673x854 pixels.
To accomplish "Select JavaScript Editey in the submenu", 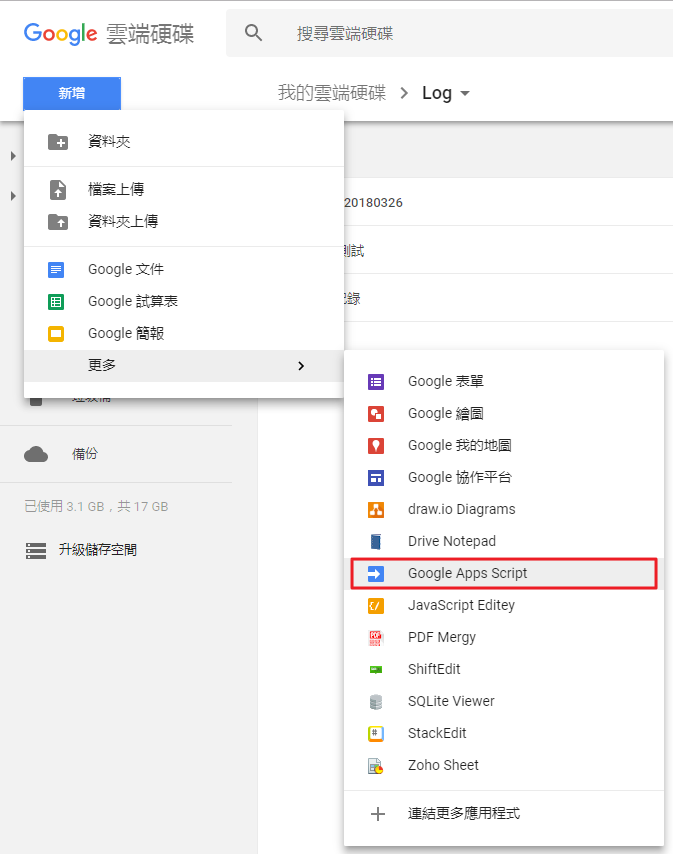I will pyautogui.click(x=504, y=605).
